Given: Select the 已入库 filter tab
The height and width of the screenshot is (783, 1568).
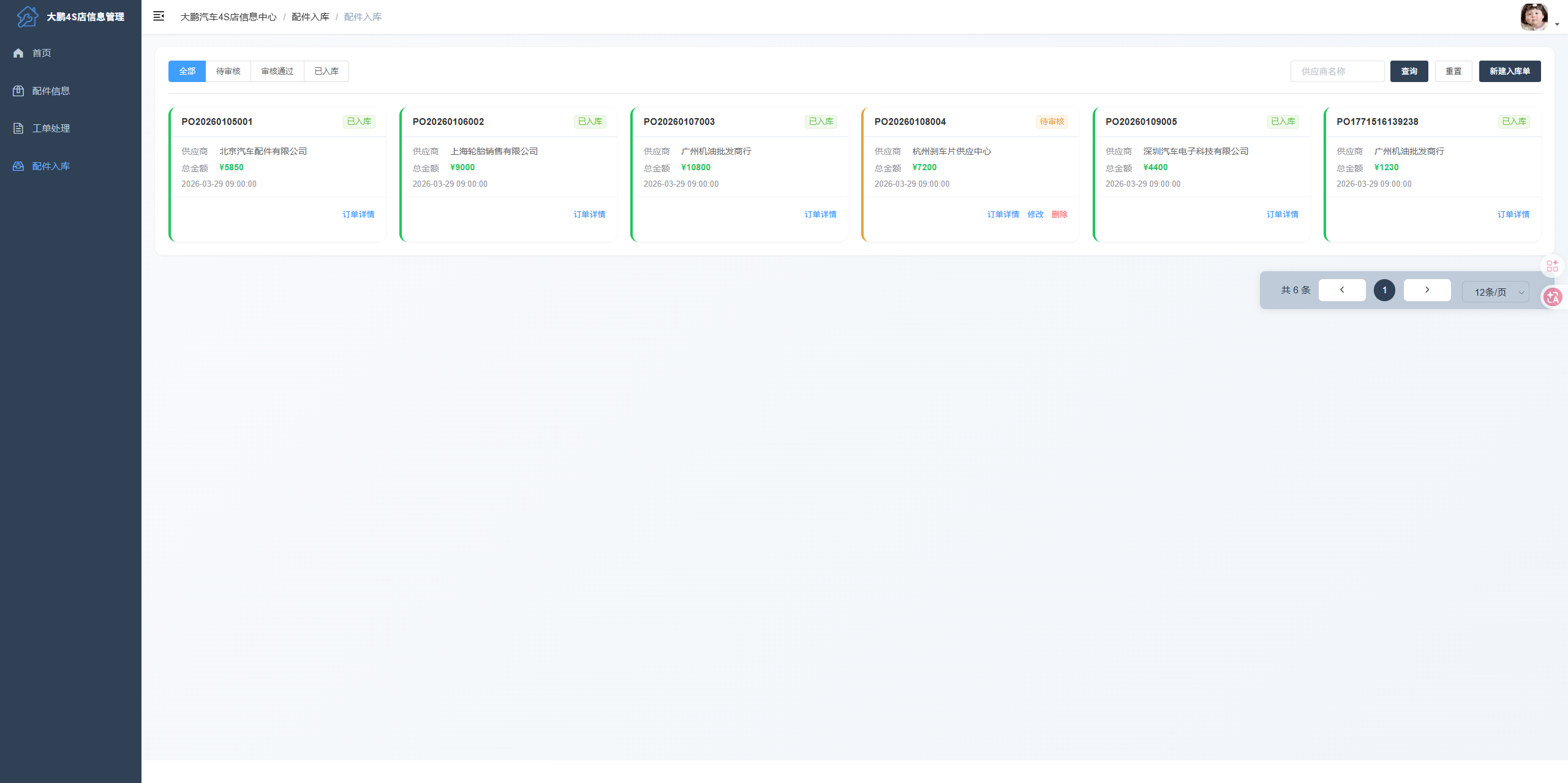Looking at the screenshot, I should pyautogui.click(x=326, y=72).
